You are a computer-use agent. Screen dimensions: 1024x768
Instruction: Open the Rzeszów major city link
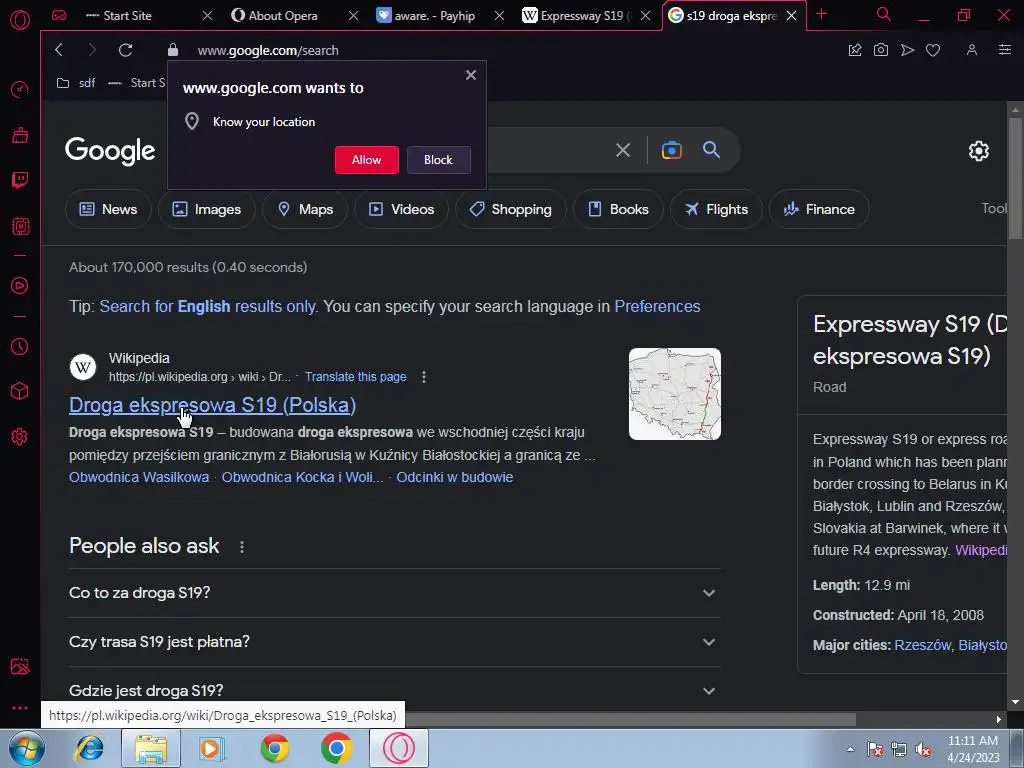tap(922, 645)
